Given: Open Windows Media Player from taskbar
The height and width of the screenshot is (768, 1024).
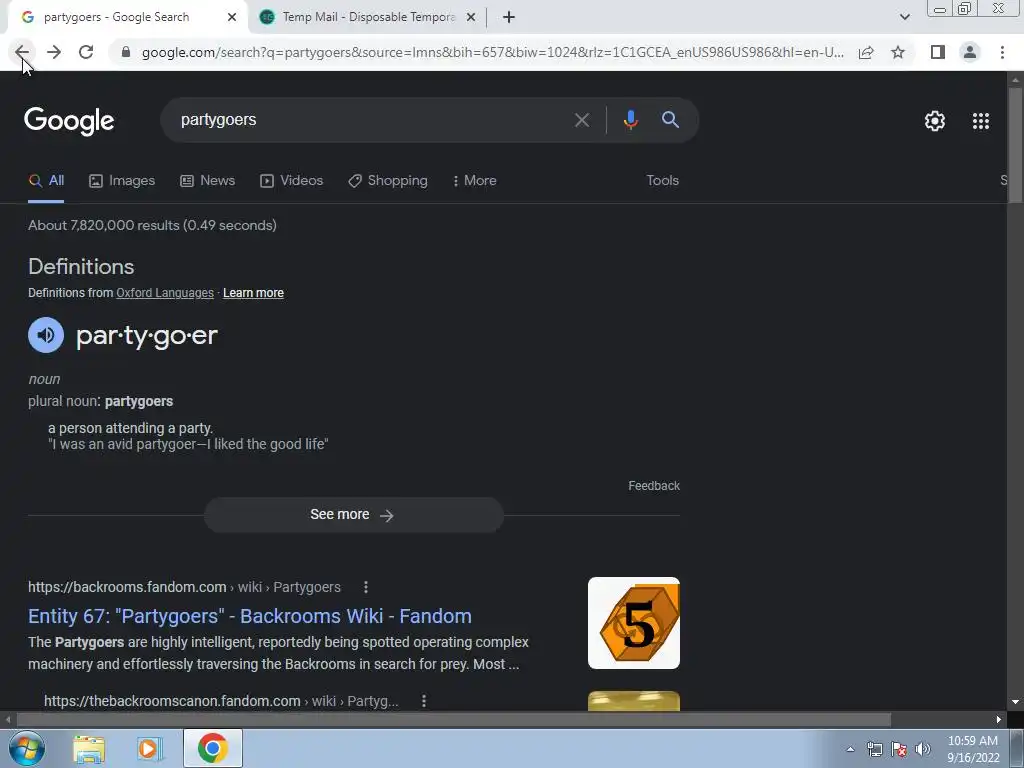Looking at the screenshot, I should click(149, 749).
